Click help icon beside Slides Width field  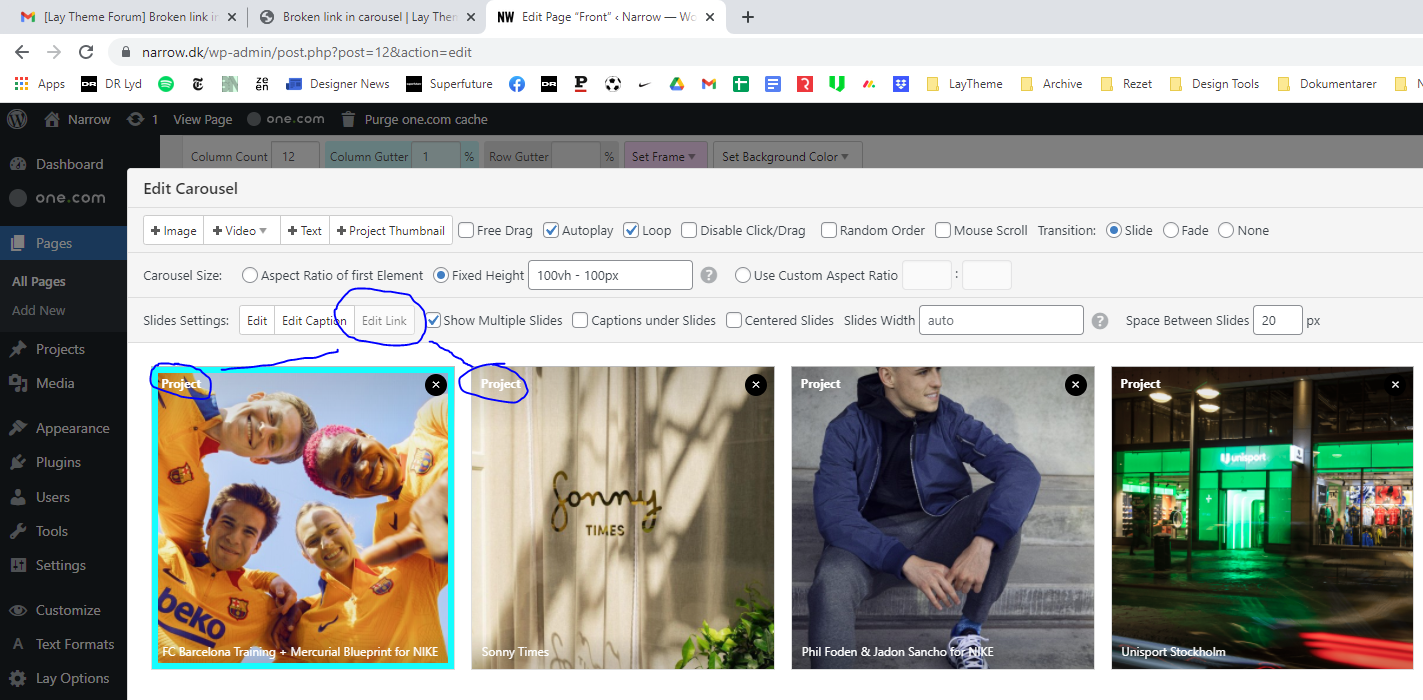[1100, 321]
